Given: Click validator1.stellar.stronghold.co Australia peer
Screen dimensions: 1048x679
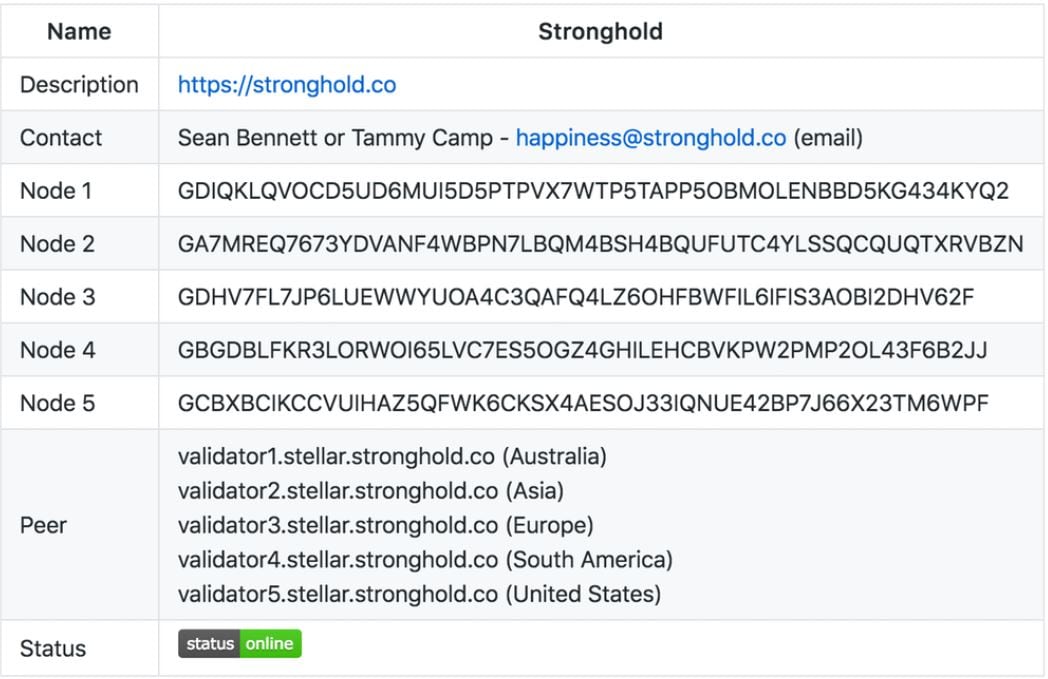Looking at the screenshot, I should 392,456.
